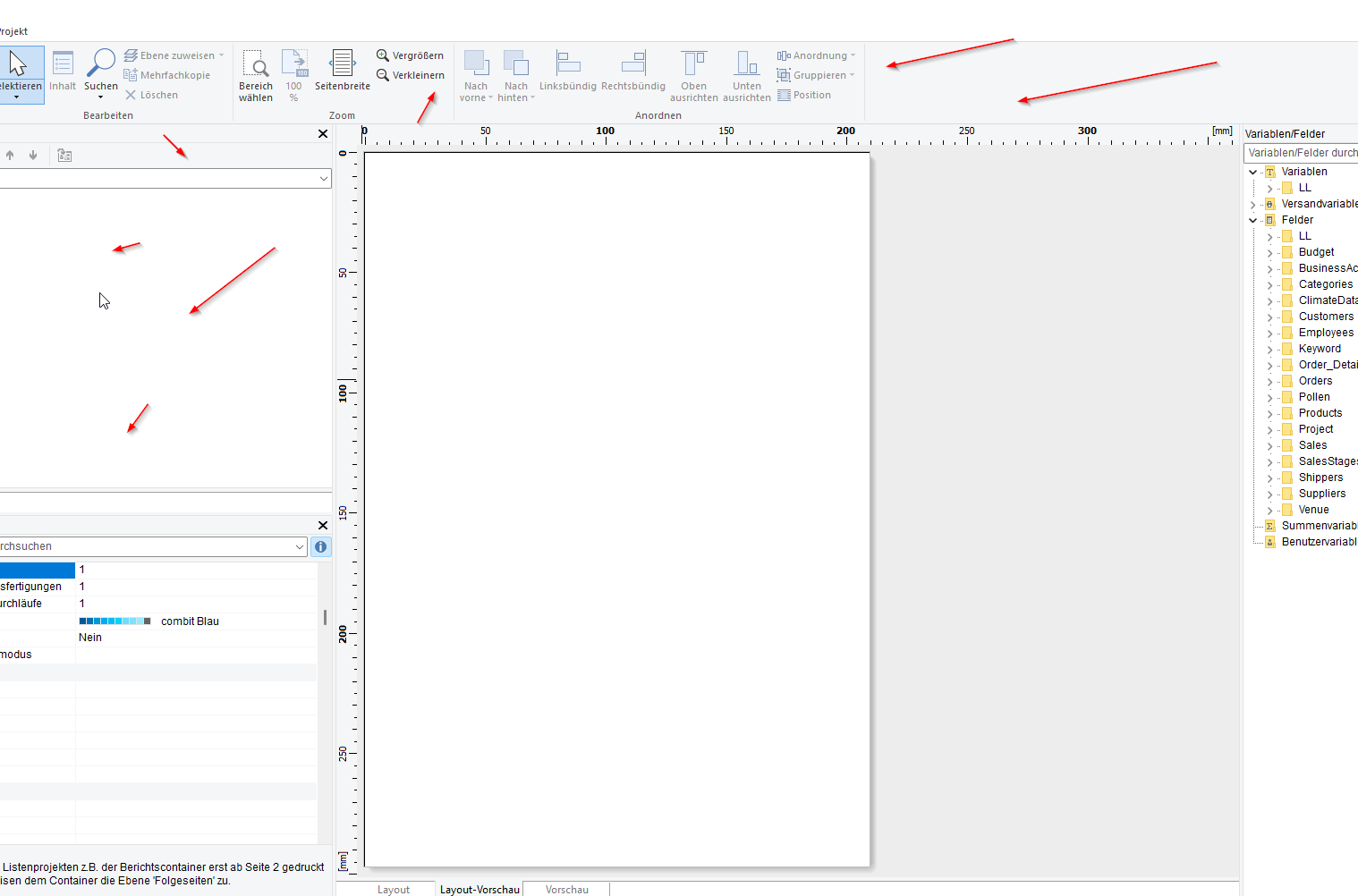Image resolution: width=1358 pixels, height=896 pixels.
Task: Collapse the Variablen tree node
Action: 1253,172
